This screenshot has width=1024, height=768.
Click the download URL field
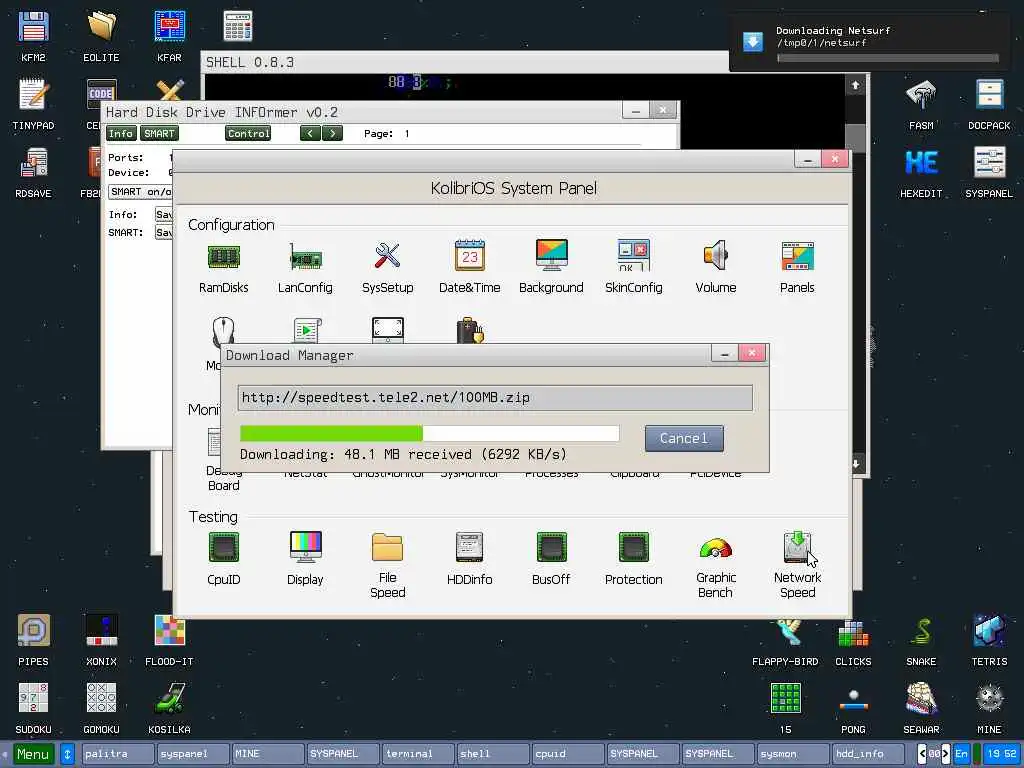tap(495, 398)
